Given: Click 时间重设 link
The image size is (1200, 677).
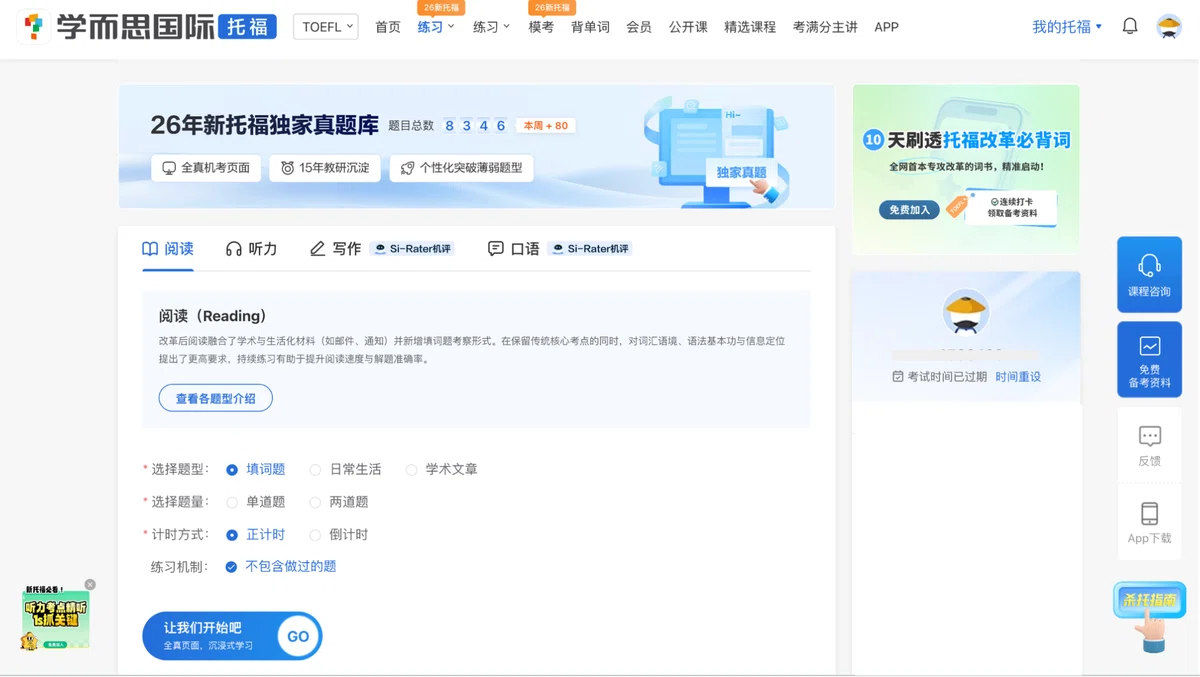Looking at the screenshot, I should pyautogui.click(x=1018, y=377).
